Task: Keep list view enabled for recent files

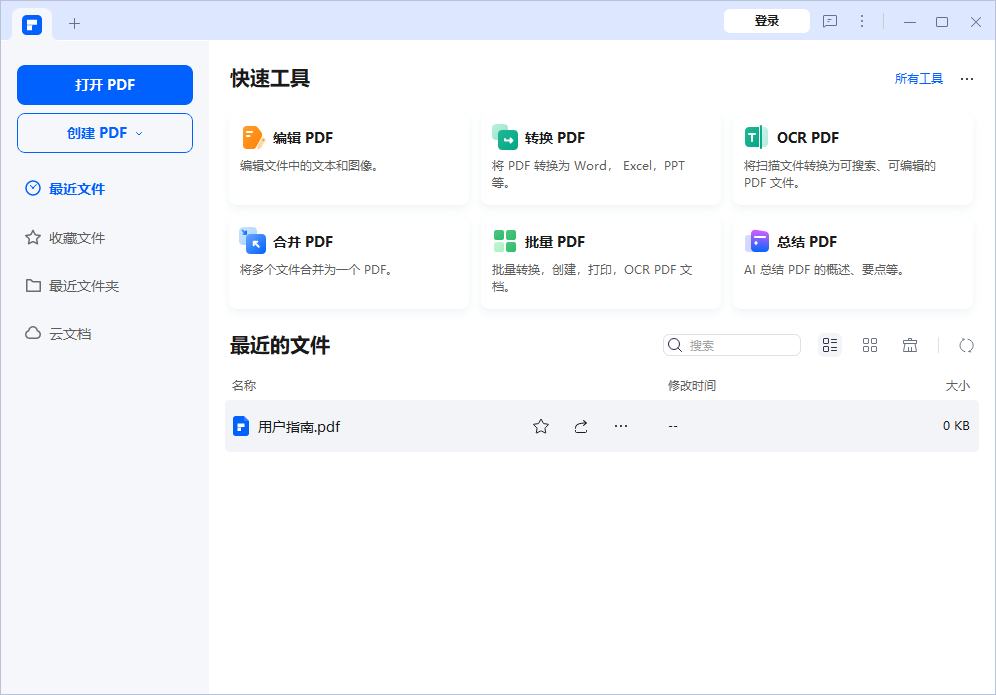Action: pyautogui.click(x=829, y=344)
